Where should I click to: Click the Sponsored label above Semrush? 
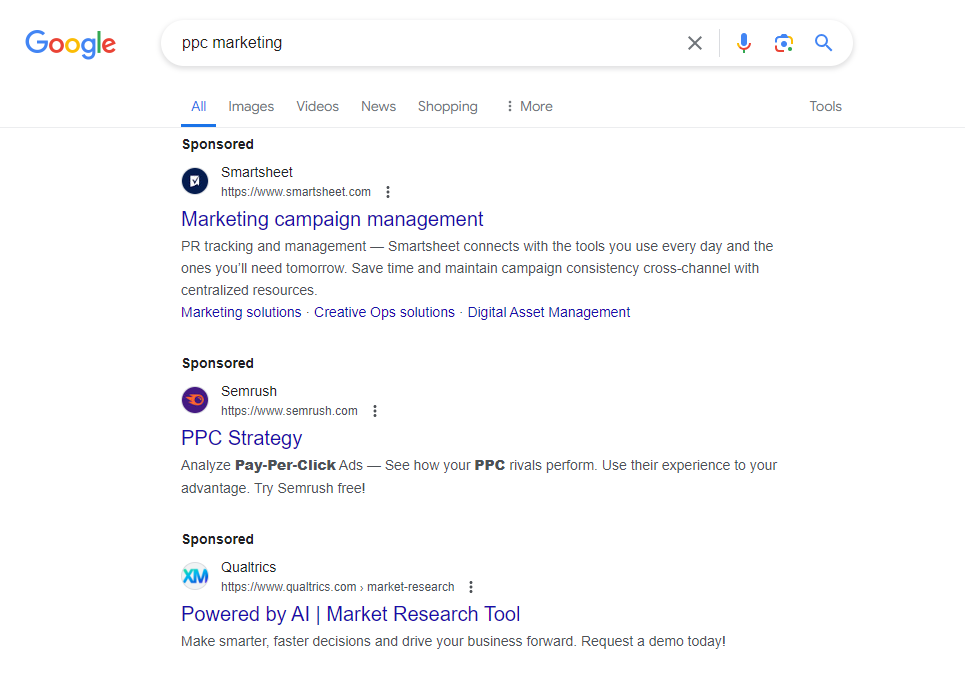218,364
